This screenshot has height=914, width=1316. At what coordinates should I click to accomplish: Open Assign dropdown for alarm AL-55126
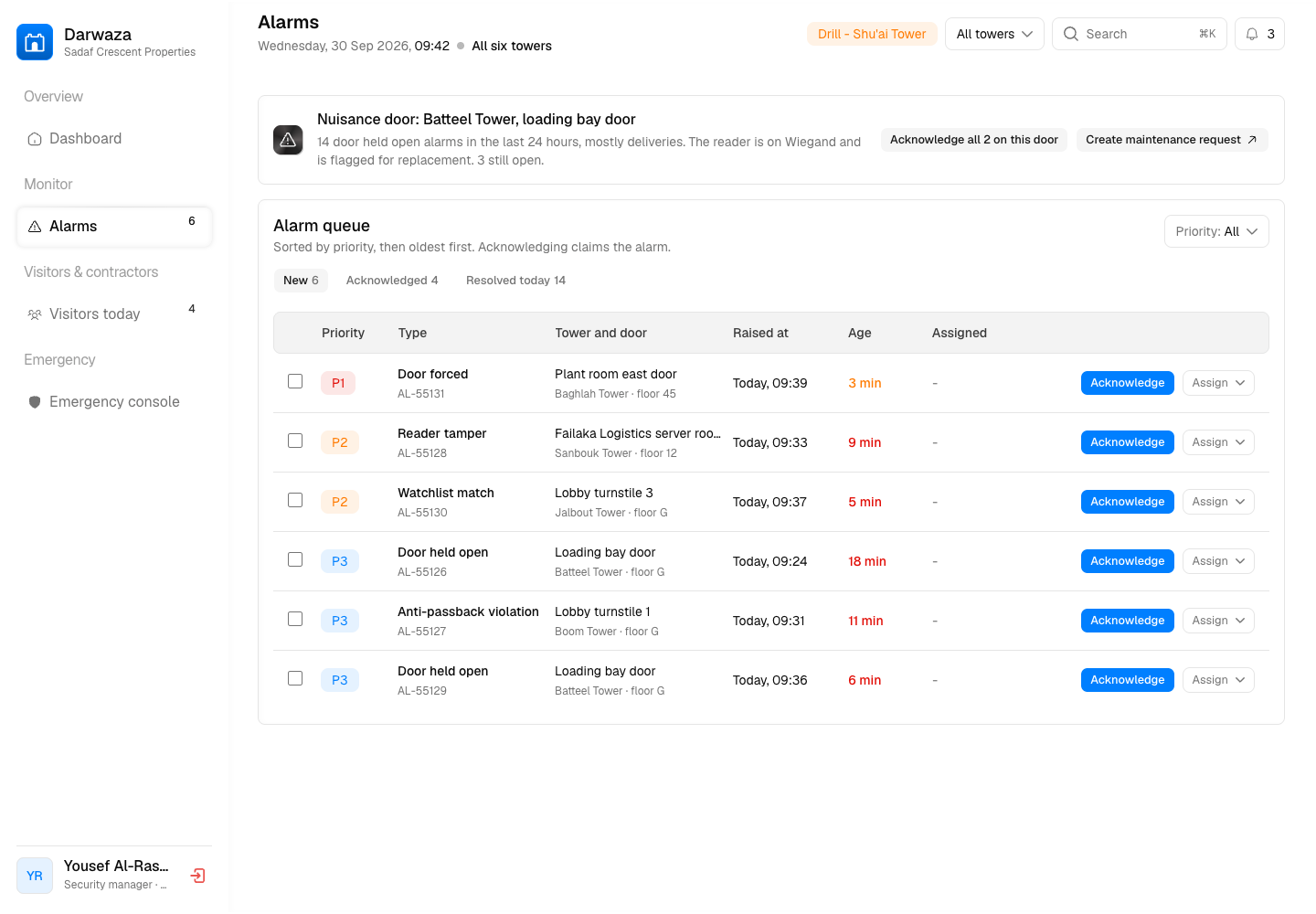(1218, 561)
